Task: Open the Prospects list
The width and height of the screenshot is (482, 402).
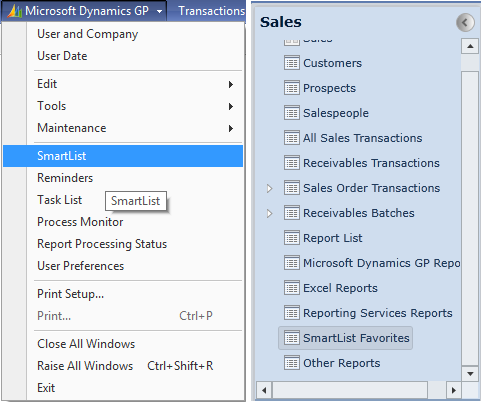Action: [x=329, y=88]
